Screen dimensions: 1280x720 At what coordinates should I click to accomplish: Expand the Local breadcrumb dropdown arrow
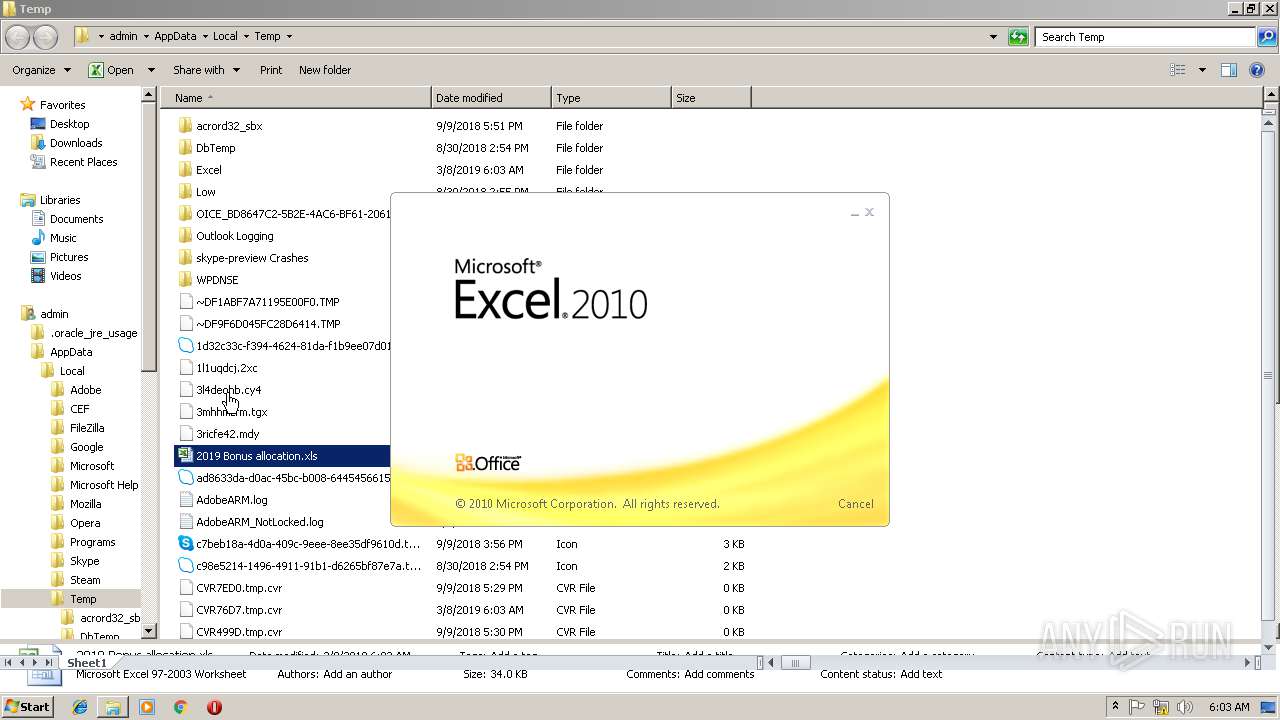[x=245, y=37]
